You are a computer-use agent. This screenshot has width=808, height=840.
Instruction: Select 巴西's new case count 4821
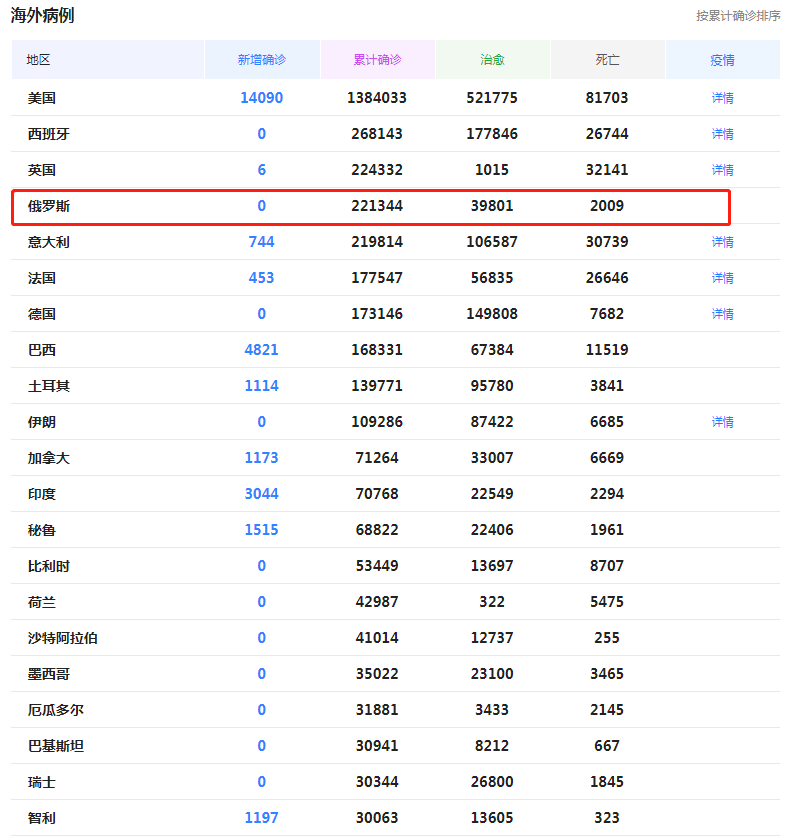[x=261, y=349]
